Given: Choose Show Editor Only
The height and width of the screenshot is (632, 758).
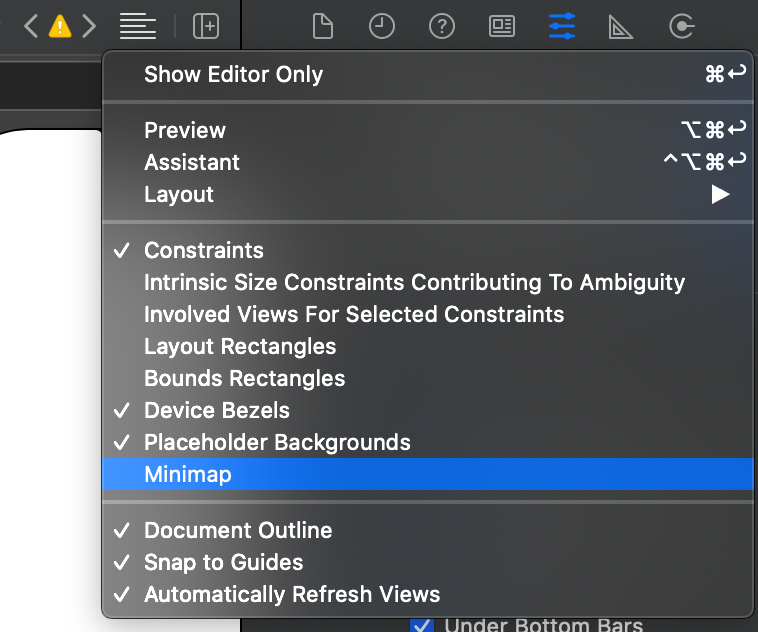Looking at the screenshot, I should click(428, 74).
